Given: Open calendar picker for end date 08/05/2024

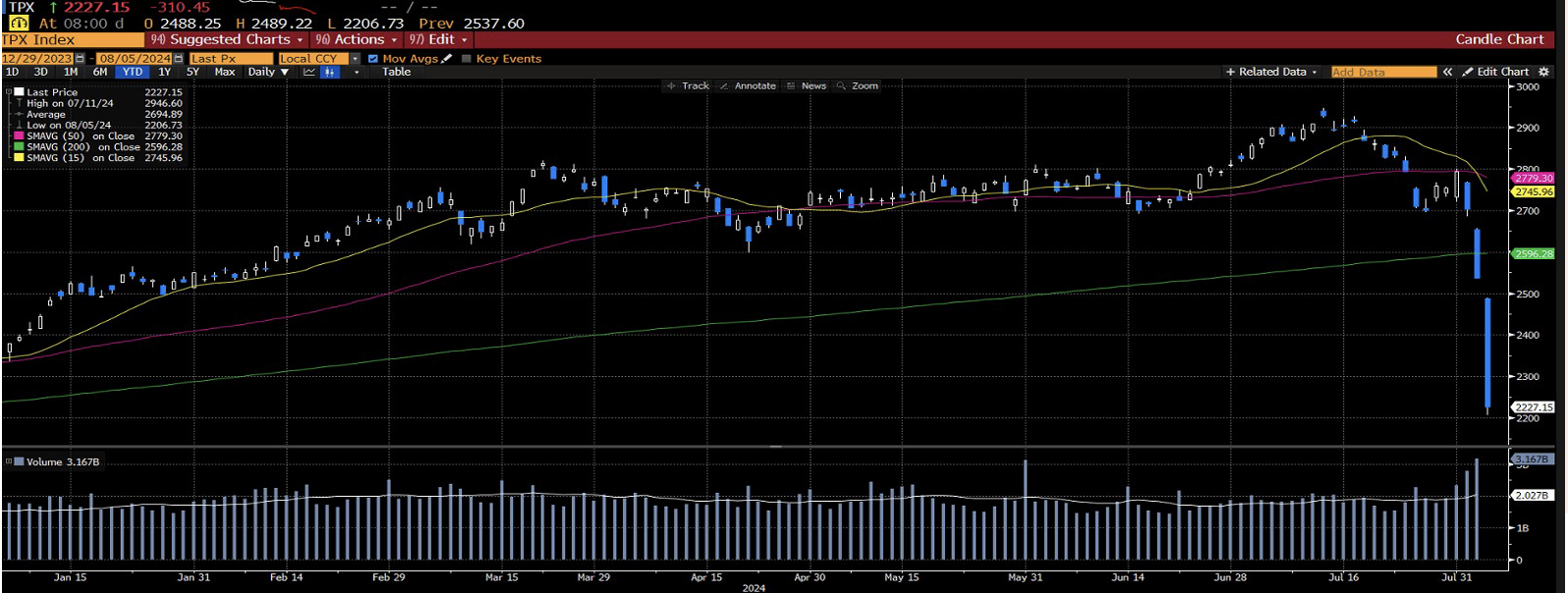Looking at the screenshot, I should [179, 59].
